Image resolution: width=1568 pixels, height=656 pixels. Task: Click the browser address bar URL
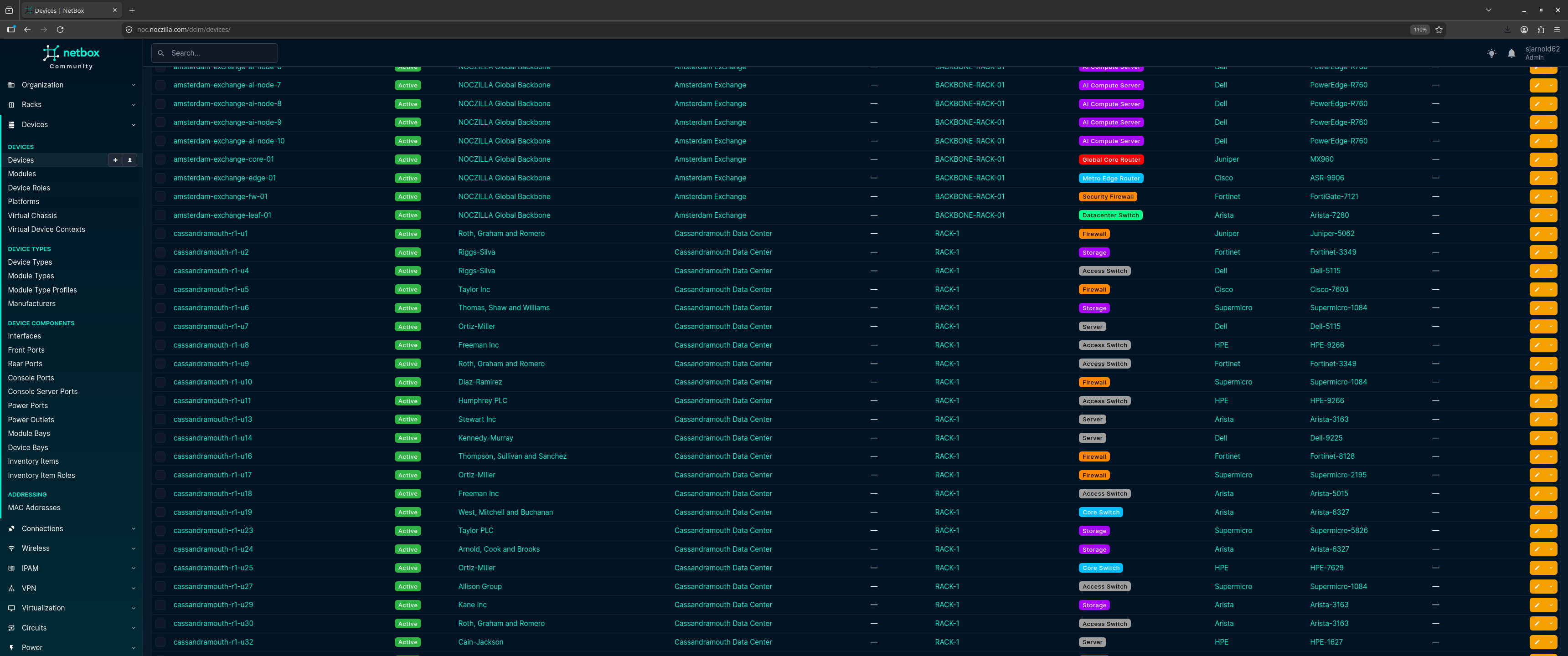(x=184, y=29)
